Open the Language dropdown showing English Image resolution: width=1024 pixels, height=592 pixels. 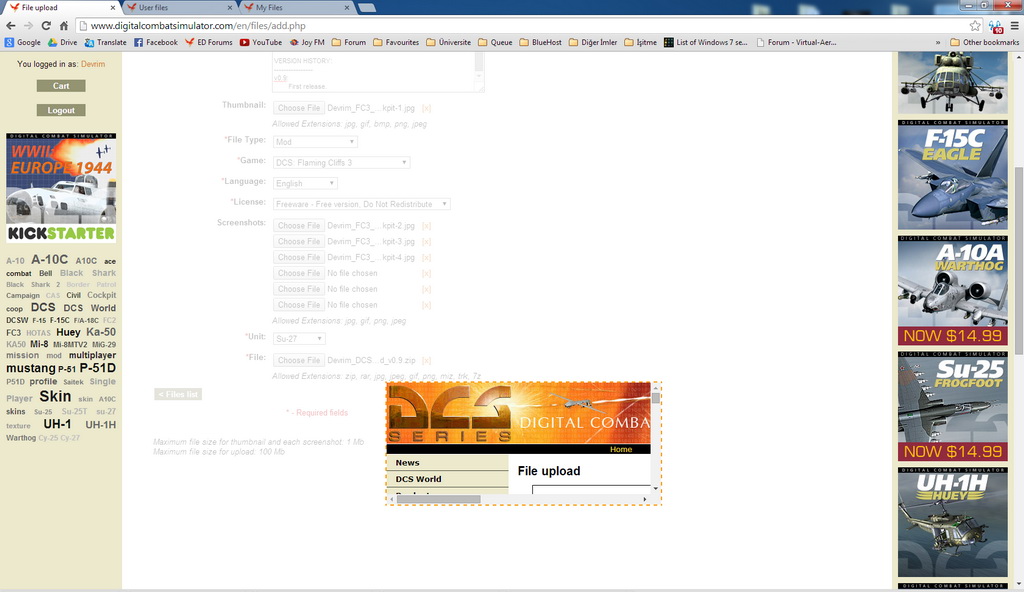tap(305, 184)
